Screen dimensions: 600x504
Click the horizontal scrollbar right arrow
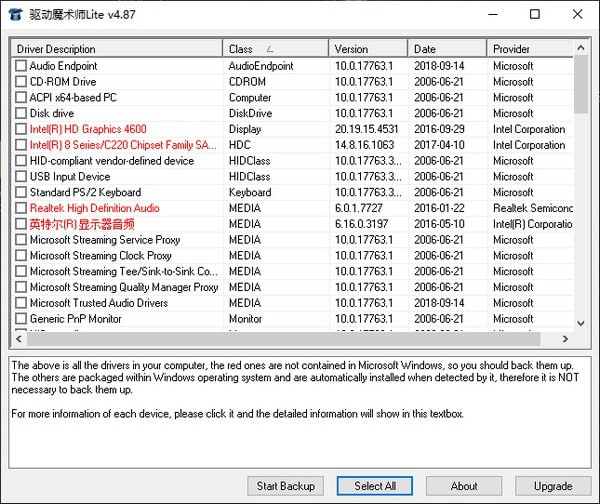coord(566,339)
